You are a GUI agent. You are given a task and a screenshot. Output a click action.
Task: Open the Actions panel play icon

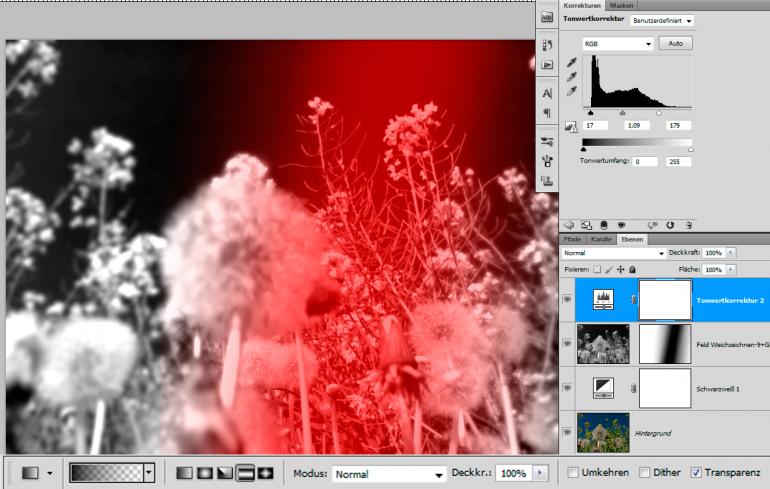coord(547,65)
